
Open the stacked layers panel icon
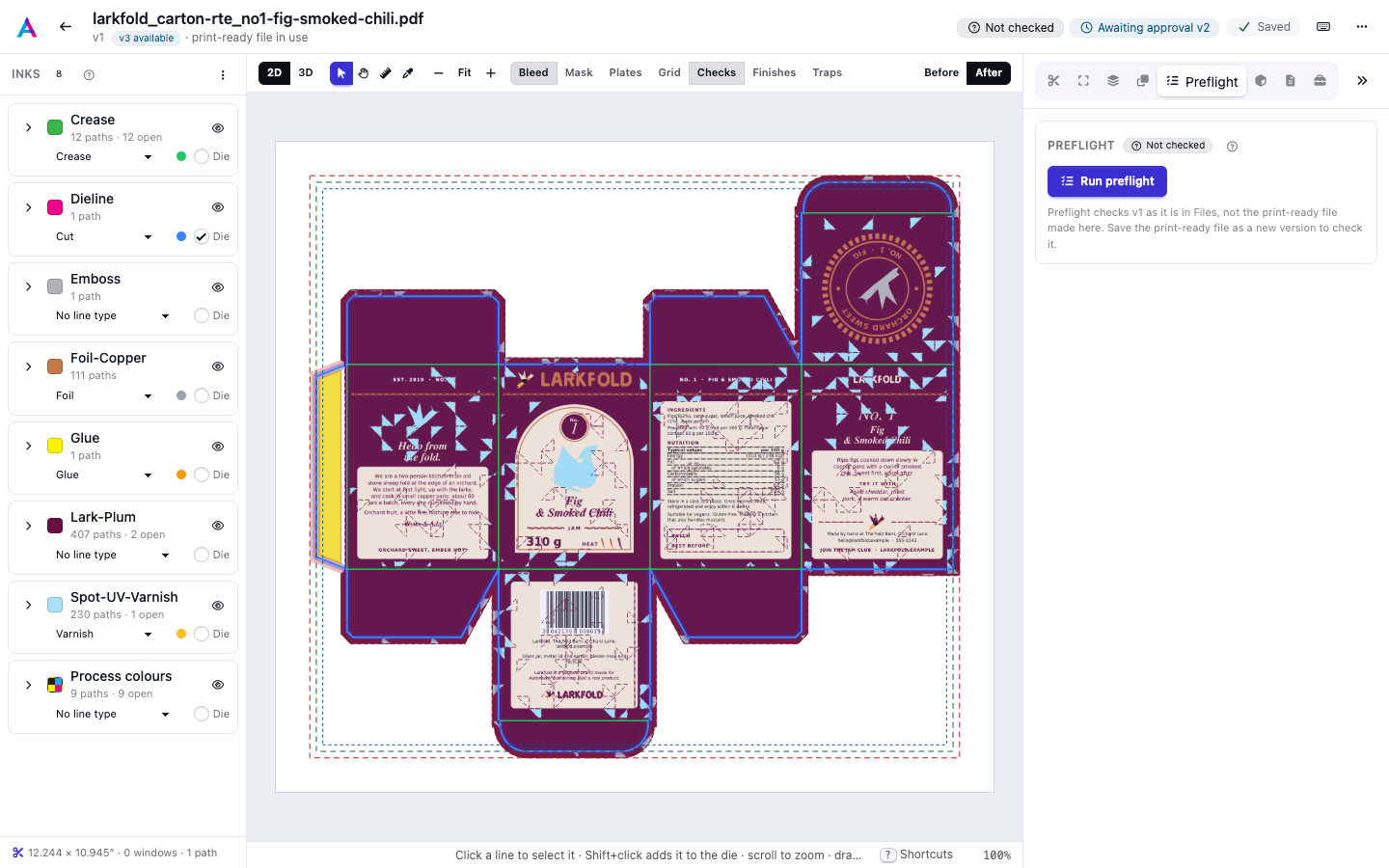[x=1113, y=81]
